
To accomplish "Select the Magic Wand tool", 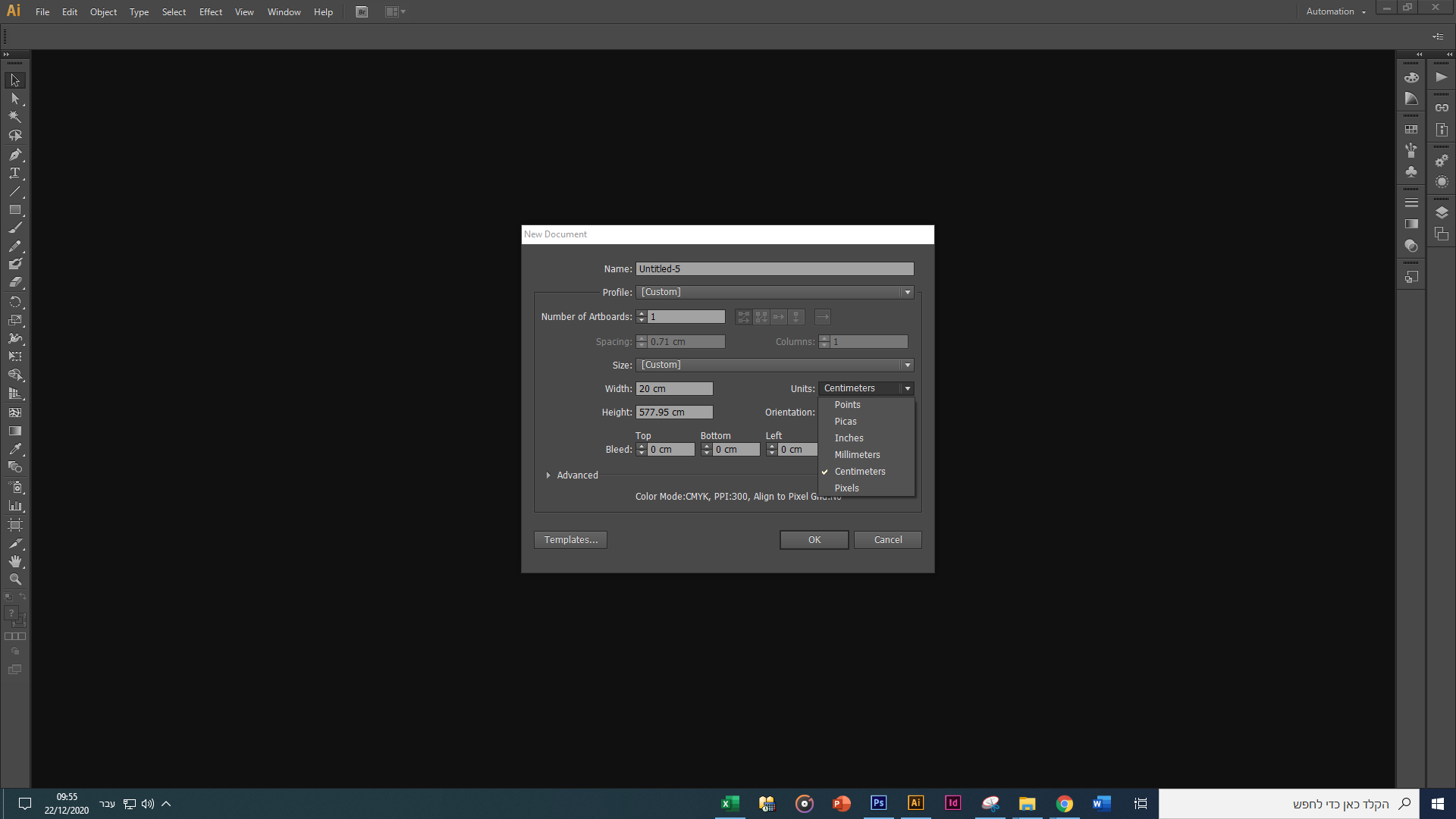I will 14,117.
